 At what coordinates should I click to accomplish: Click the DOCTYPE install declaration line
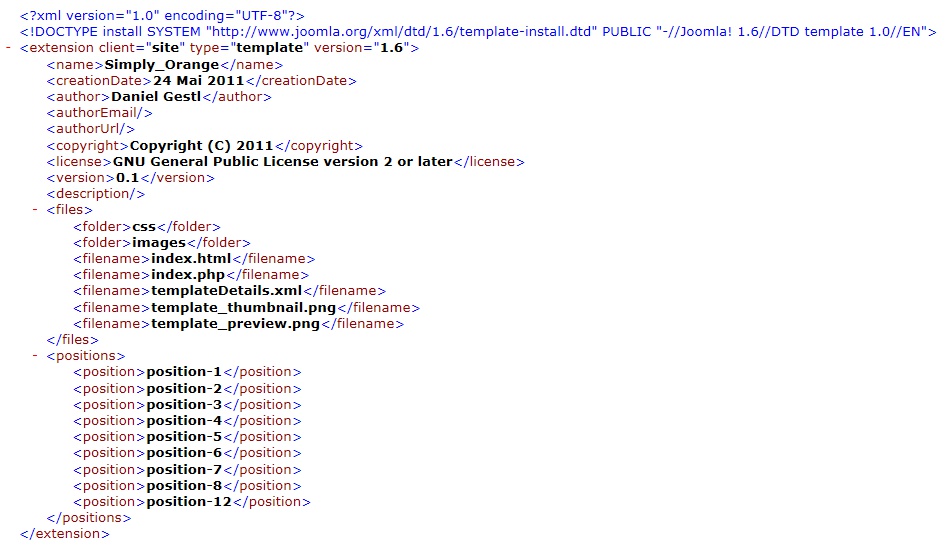click(478, 31)
